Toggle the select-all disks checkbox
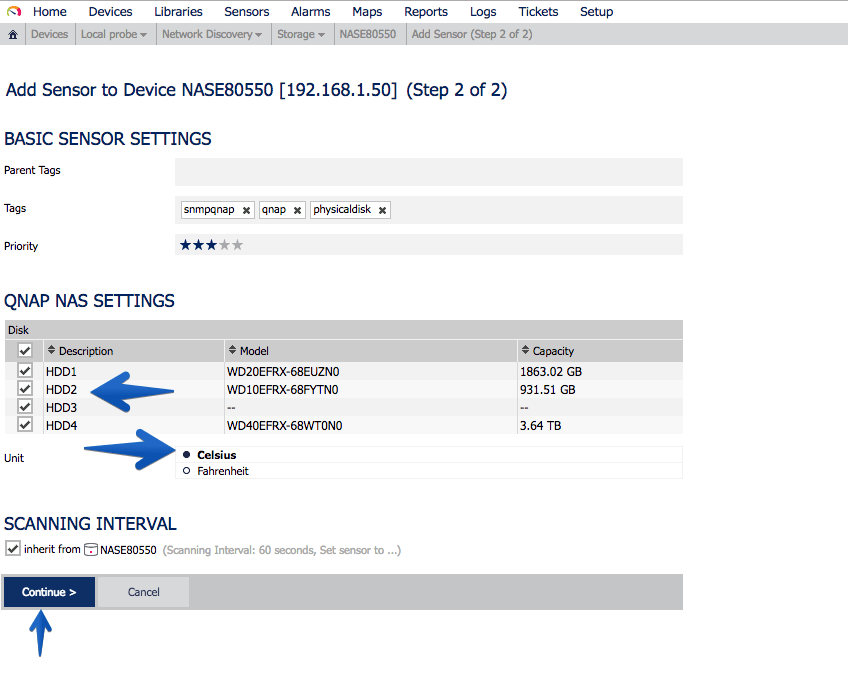Image resolution: width=848 pixels, height=677 pixels. click(x=24, y=350)
